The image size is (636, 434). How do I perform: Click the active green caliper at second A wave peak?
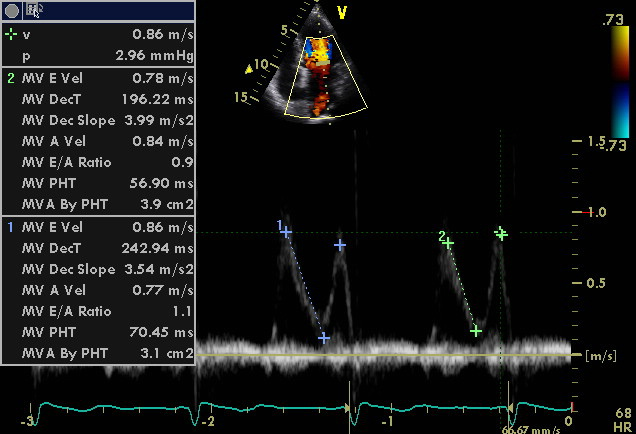501,233
